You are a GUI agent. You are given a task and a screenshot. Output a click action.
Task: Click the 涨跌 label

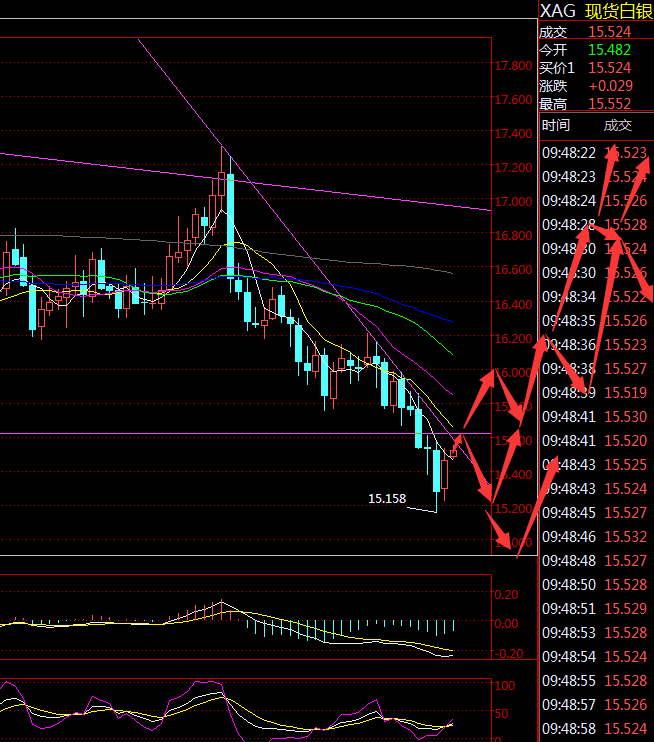pos(553,86)
